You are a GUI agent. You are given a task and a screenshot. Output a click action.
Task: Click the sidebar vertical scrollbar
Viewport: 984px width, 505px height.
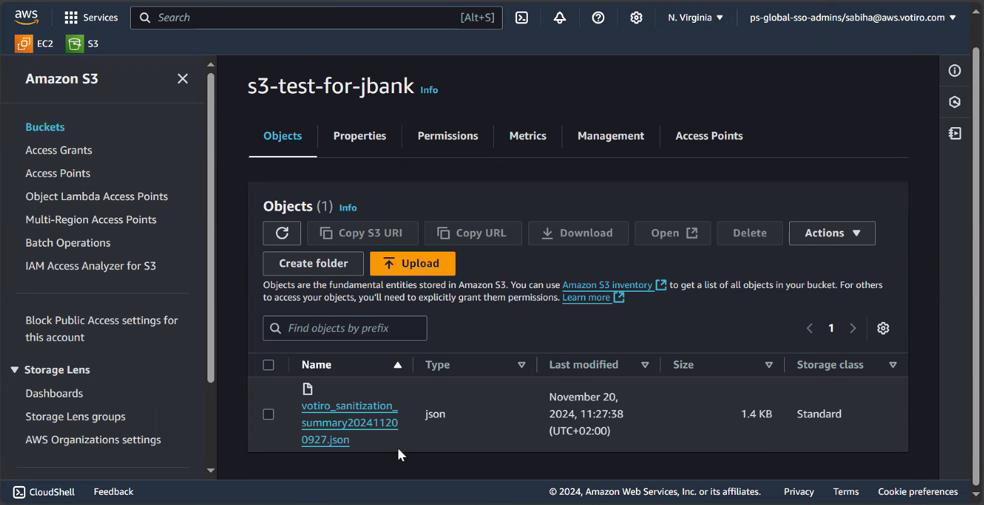[210, 226]
